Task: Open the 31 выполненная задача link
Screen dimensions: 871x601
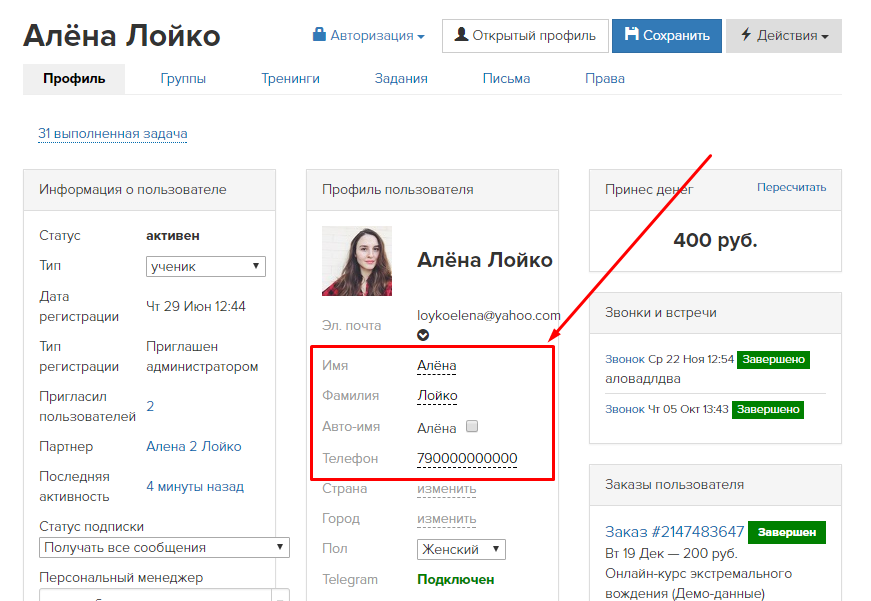Action: (113, 134)
